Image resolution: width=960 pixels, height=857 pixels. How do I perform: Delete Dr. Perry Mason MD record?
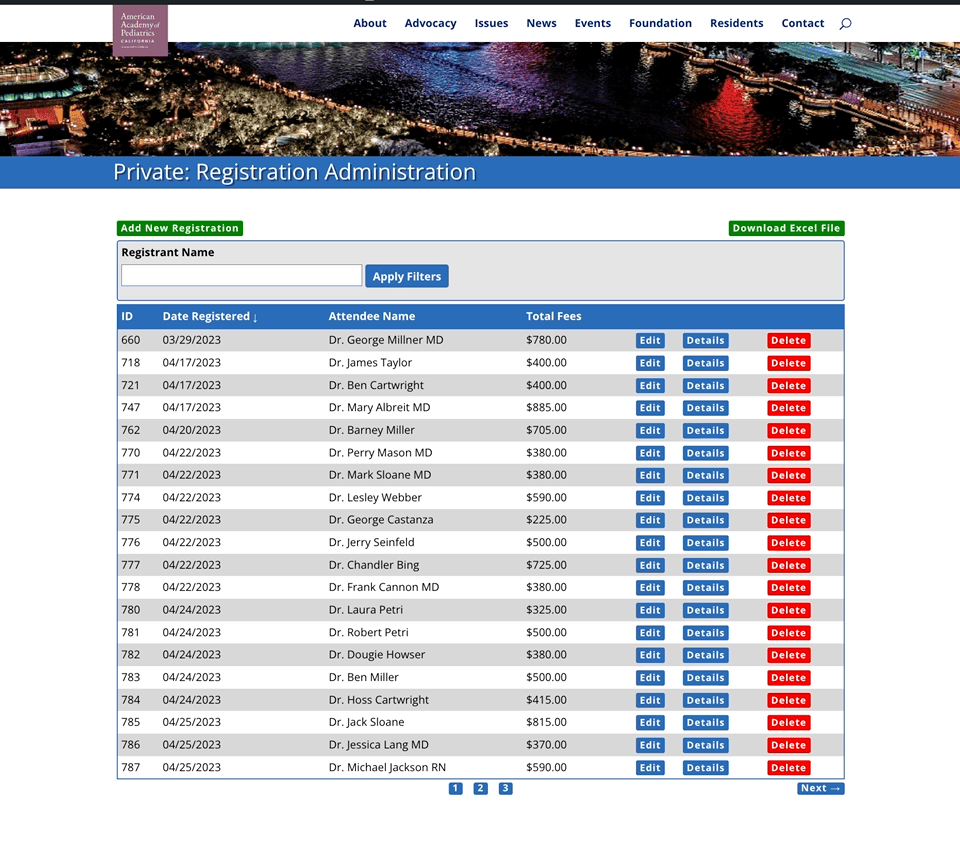coord(789,453)
